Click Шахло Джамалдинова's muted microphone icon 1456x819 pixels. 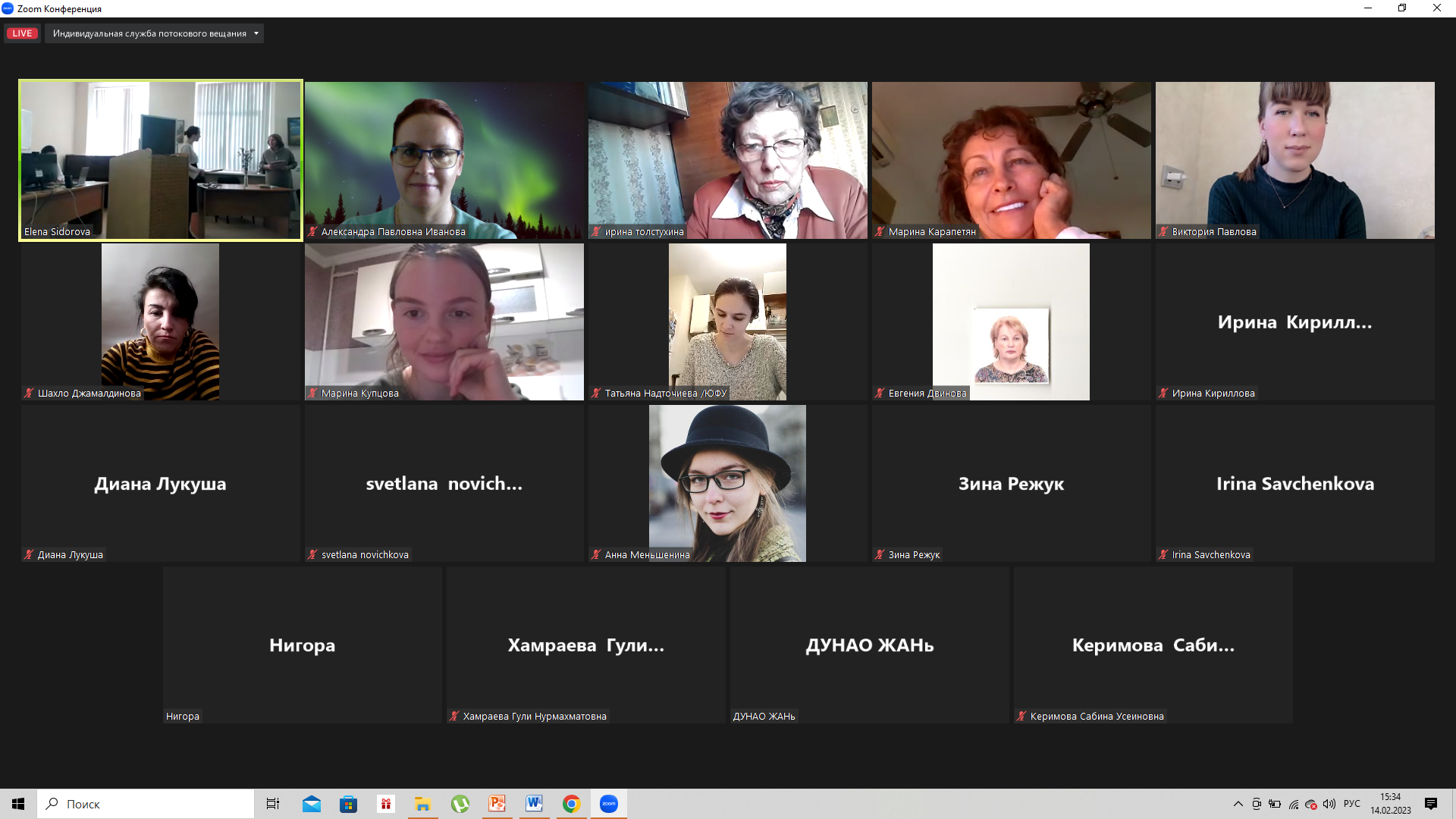point(29,394)
